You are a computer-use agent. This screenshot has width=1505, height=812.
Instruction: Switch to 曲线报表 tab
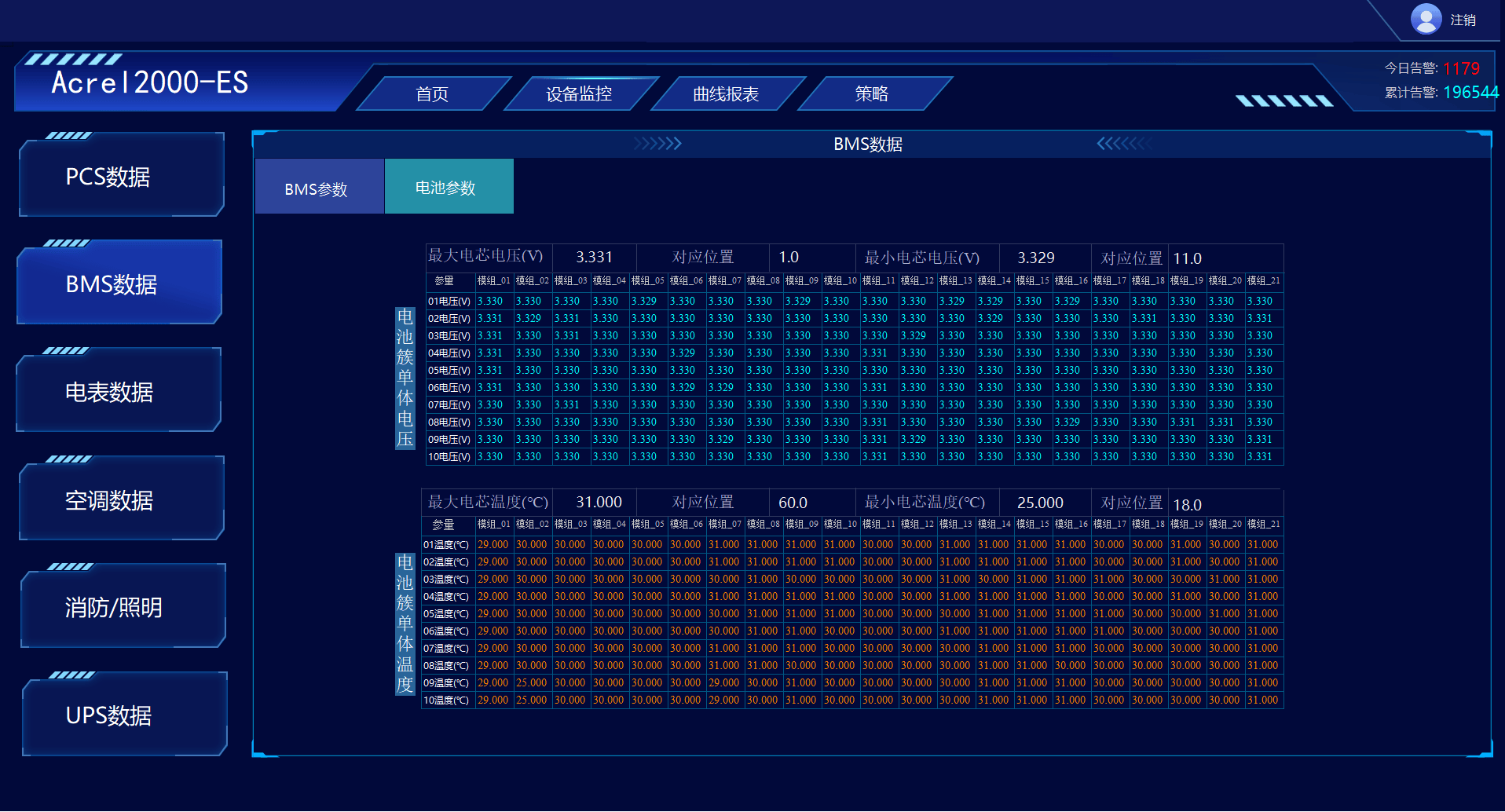pos(726,94)
